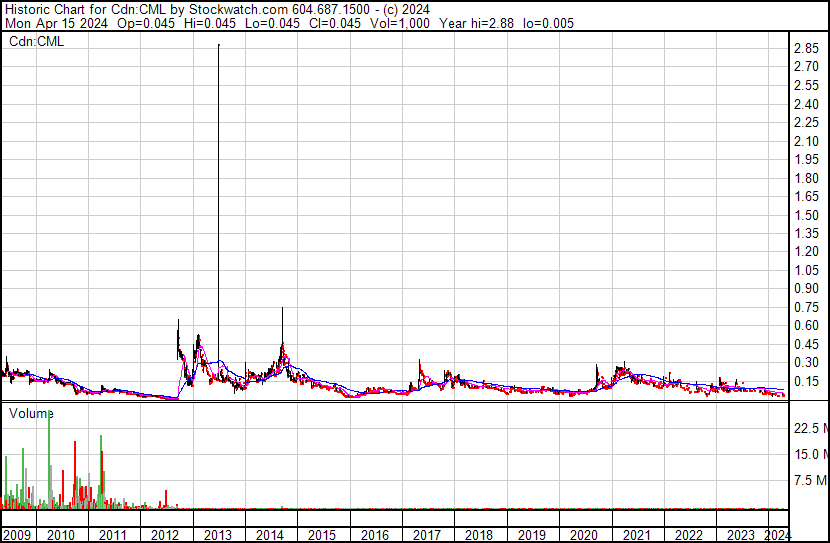Click the Cdn:CML symbol label in price panel

click(x=36, y=41)
